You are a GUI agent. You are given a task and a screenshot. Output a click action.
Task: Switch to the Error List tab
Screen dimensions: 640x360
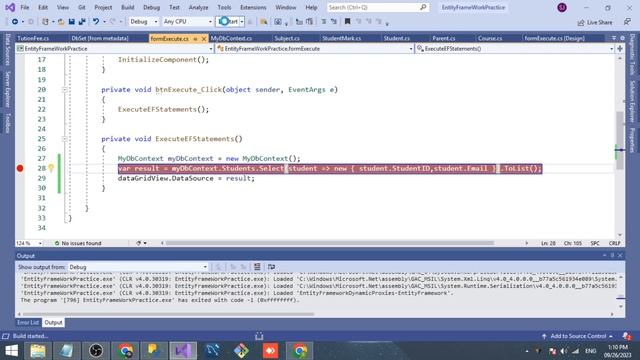tap(28, 322)
